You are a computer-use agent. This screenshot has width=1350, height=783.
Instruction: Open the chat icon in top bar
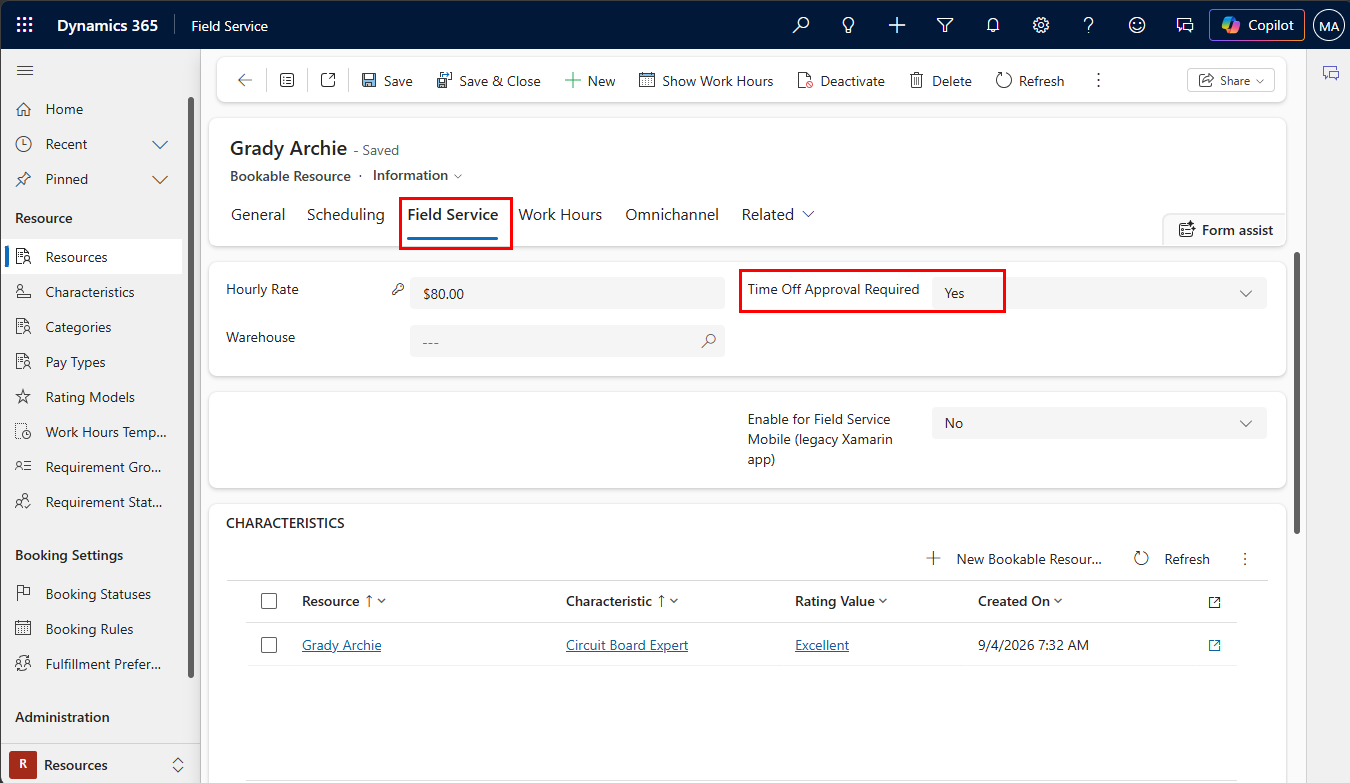(x=1185, y=25)
